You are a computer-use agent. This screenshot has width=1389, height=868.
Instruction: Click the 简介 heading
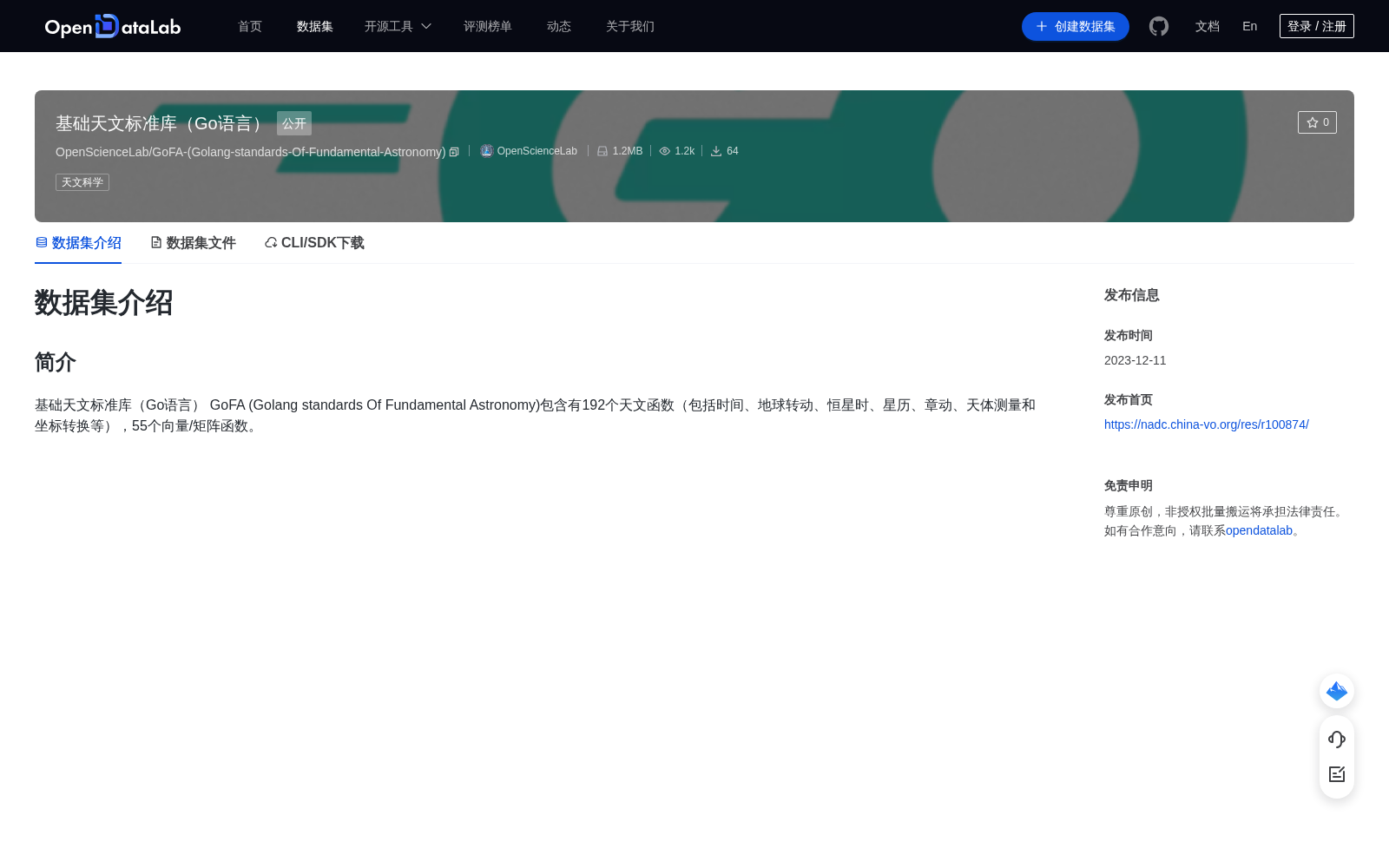(x=56, y=362)
